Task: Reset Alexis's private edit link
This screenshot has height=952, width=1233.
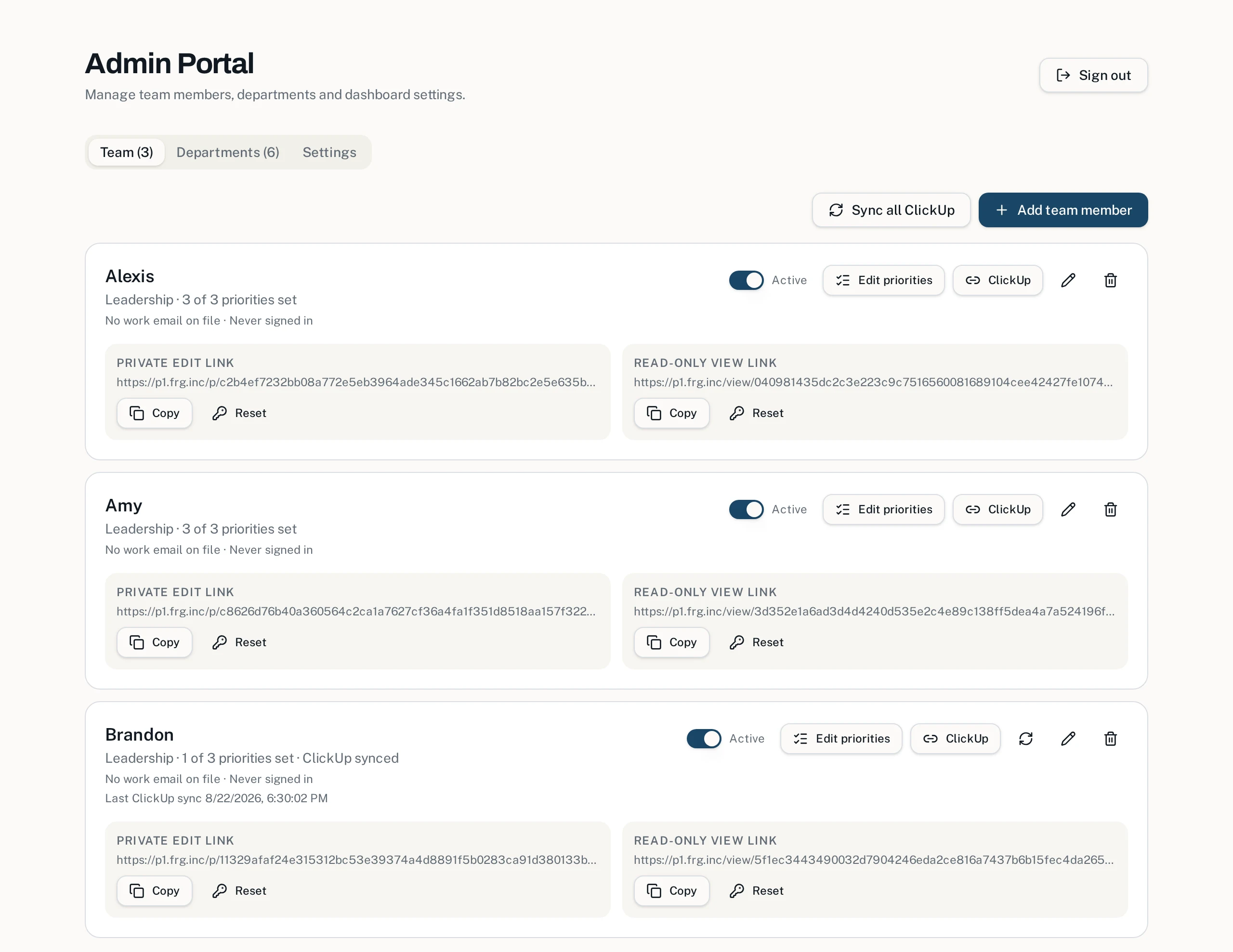Action: point(239,413)
